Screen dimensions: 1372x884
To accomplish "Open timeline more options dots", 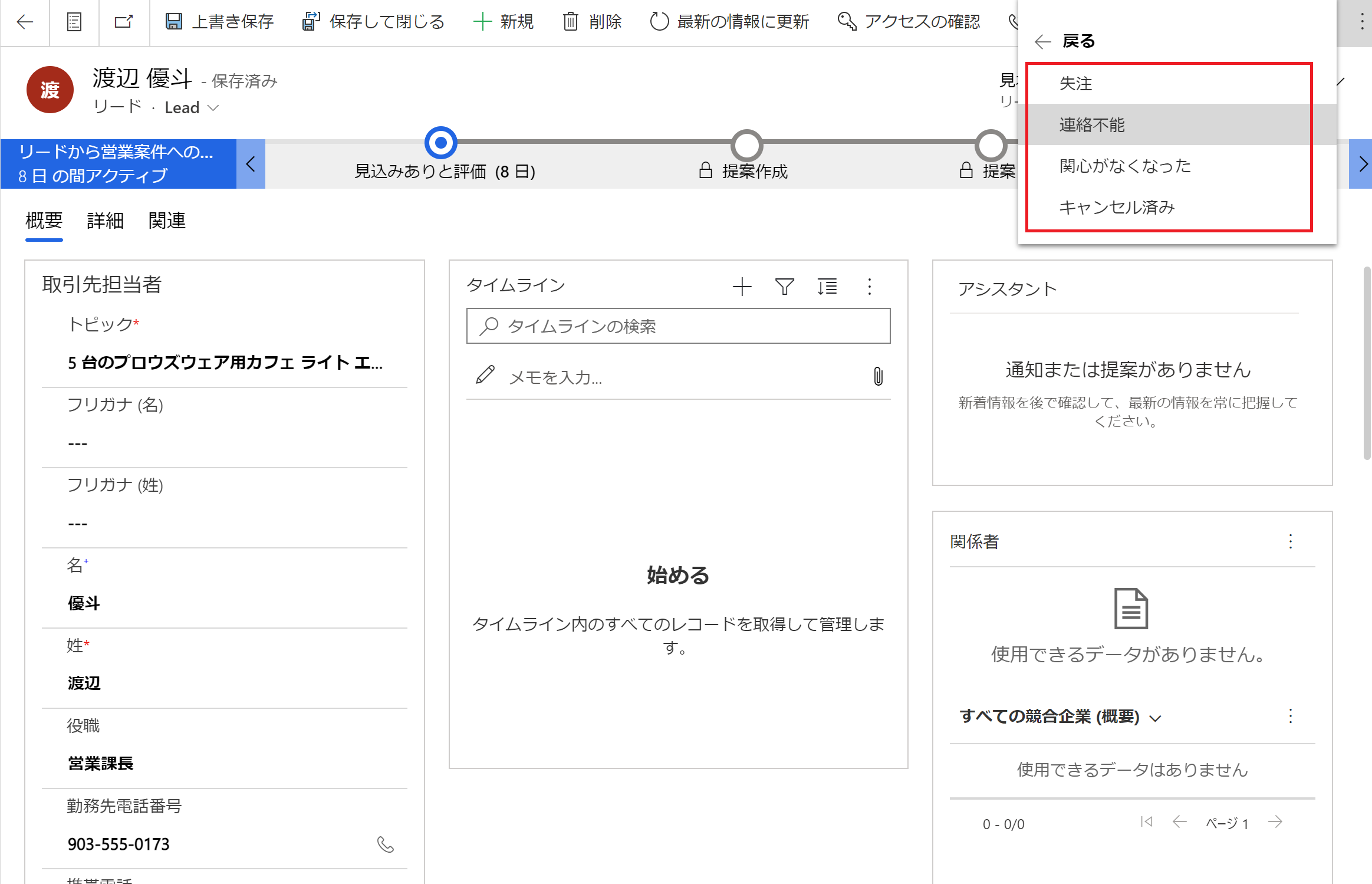I will [870, 287].
